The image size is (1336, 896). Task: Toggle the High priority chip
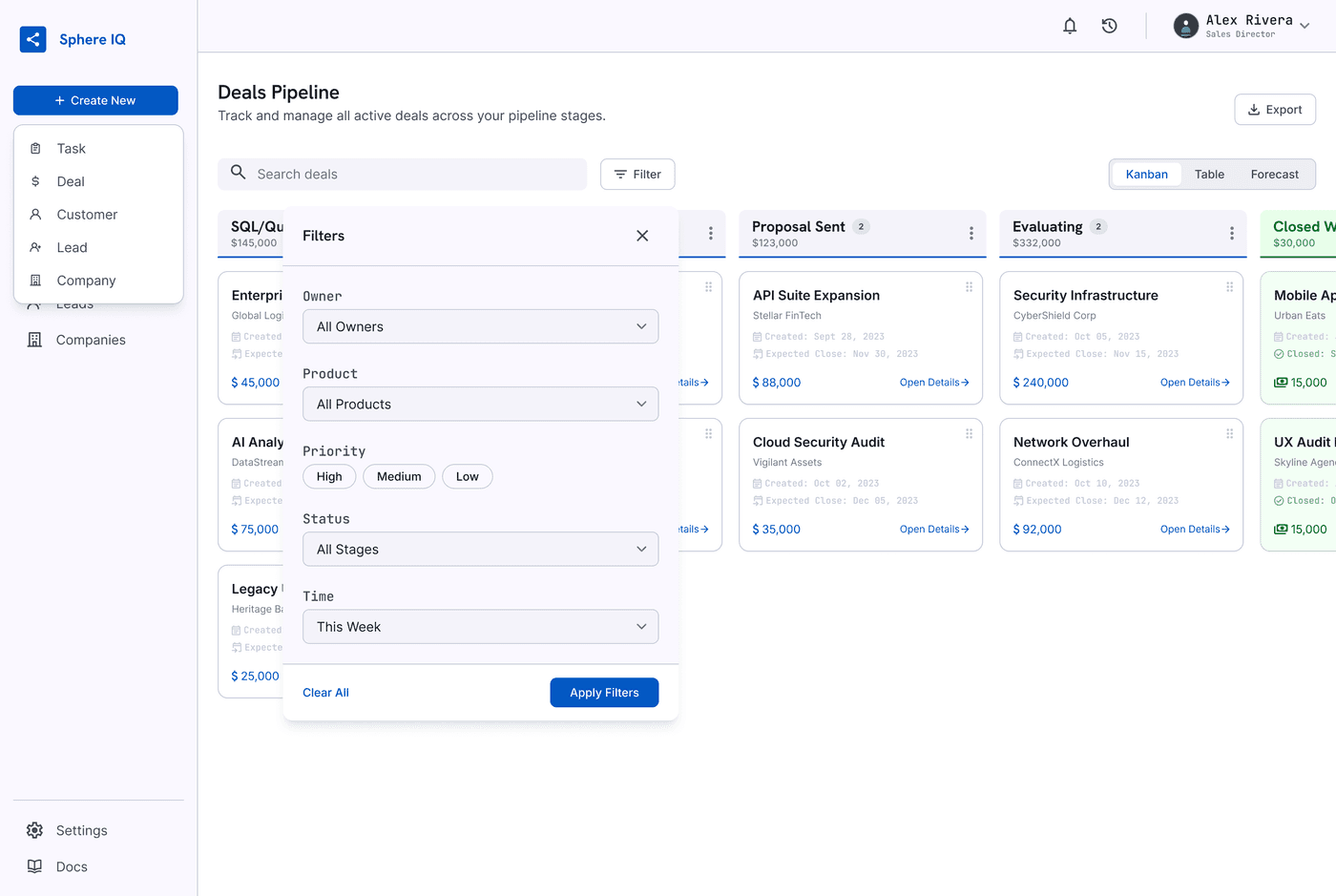pos(329,477)
